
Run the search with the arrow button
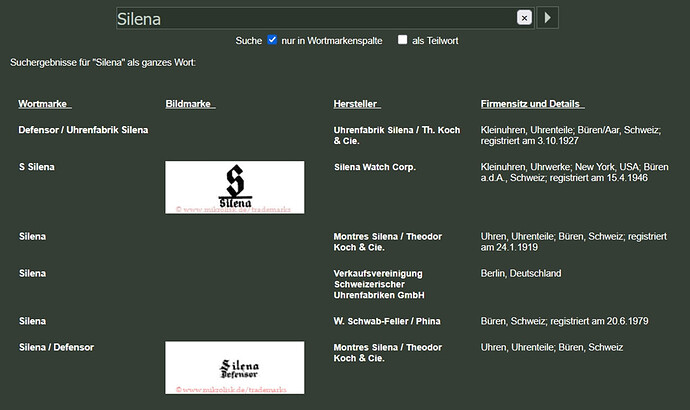point(548,18)
